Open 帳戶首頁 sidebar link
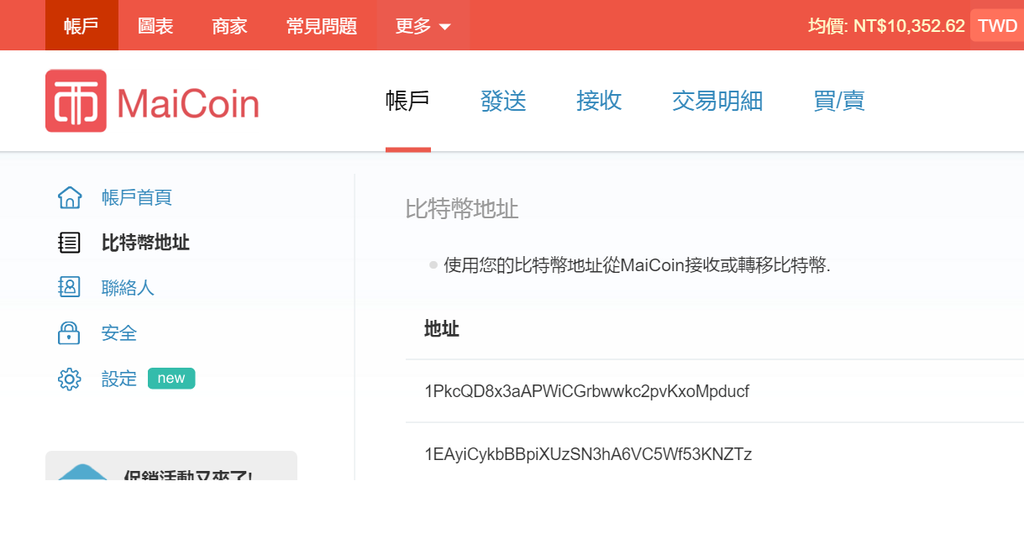Viewport: 1024px width, 544px height. click(x=136, y=197)
